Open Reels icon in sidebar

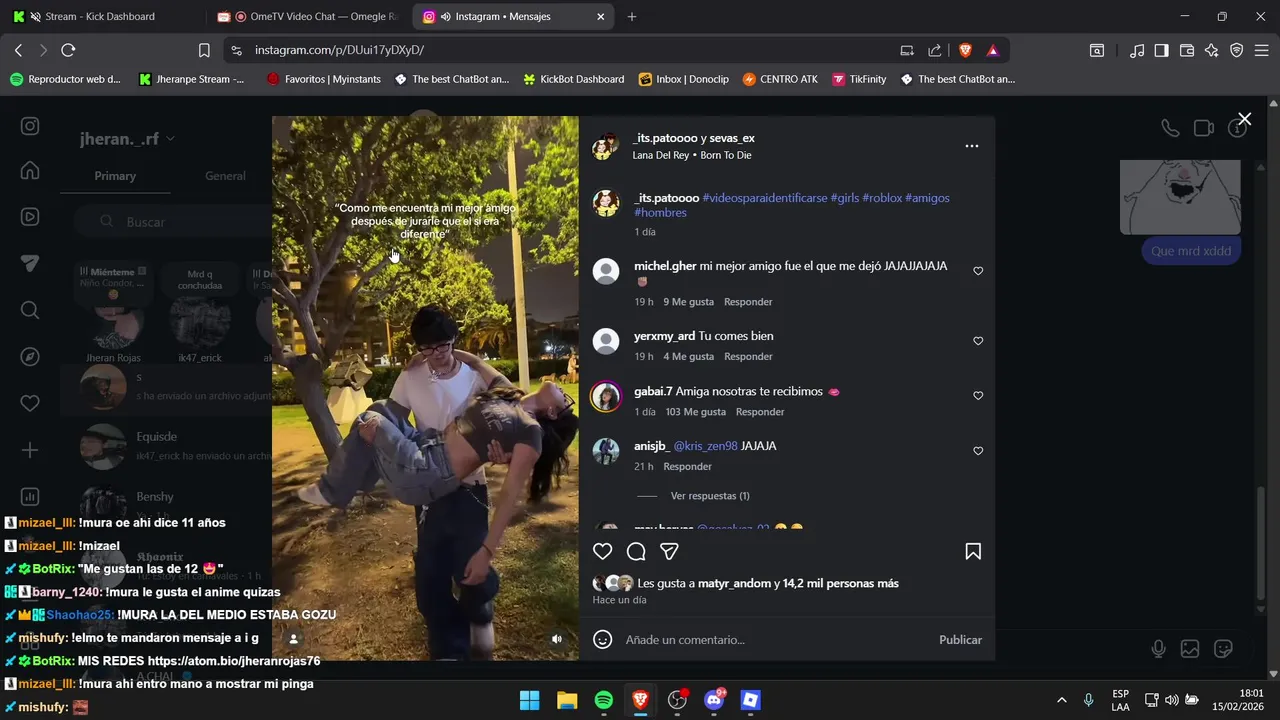pos(30,217)
